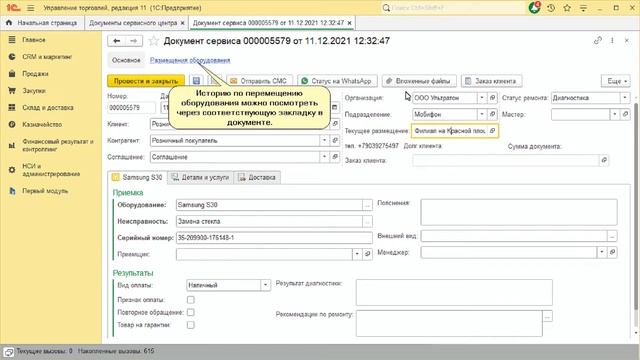Click ellipsis button for Внешний вид field

tap(612, 236)
